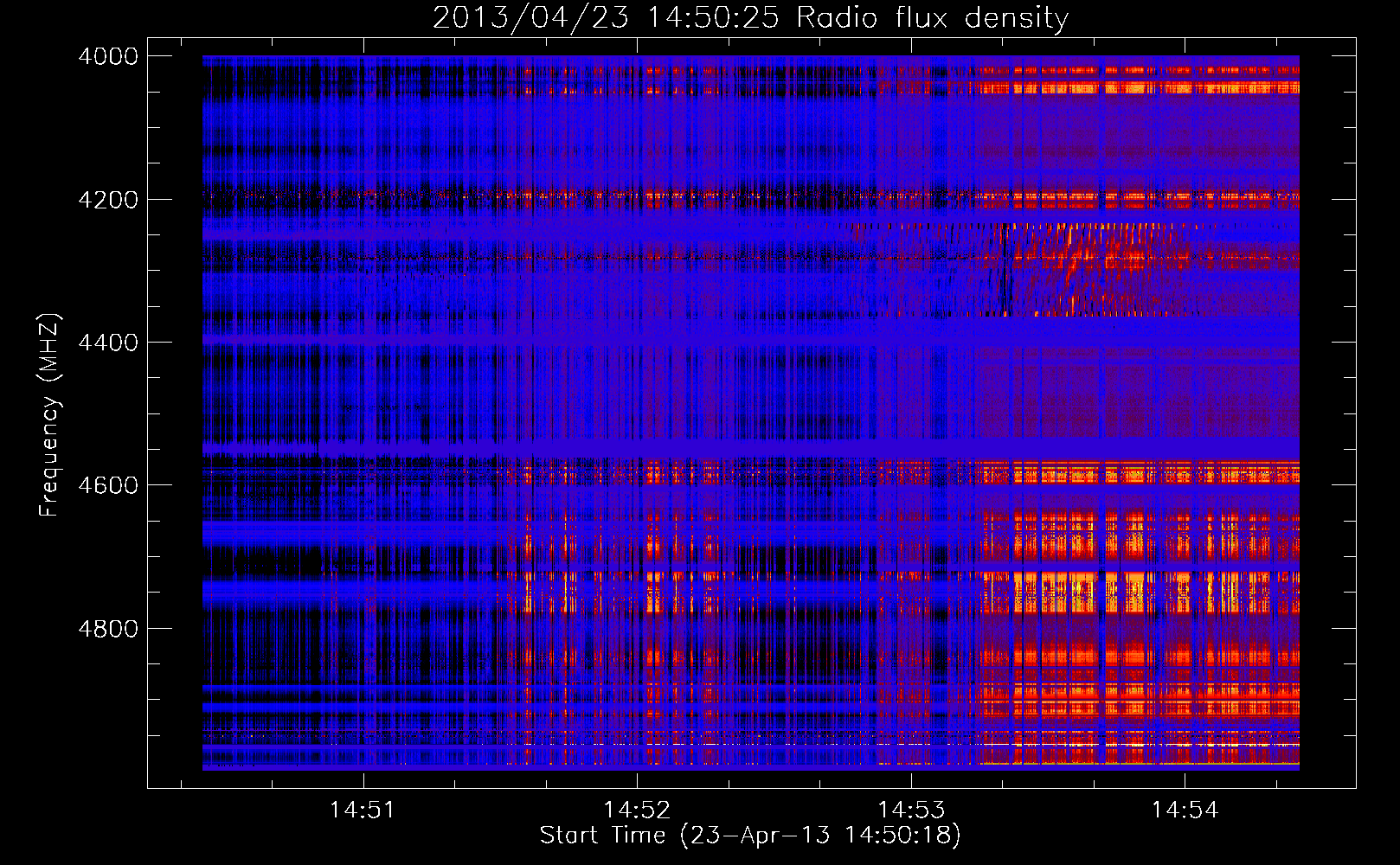
Task: Click the 14:53 time axis label
Action: coord(910,810)
